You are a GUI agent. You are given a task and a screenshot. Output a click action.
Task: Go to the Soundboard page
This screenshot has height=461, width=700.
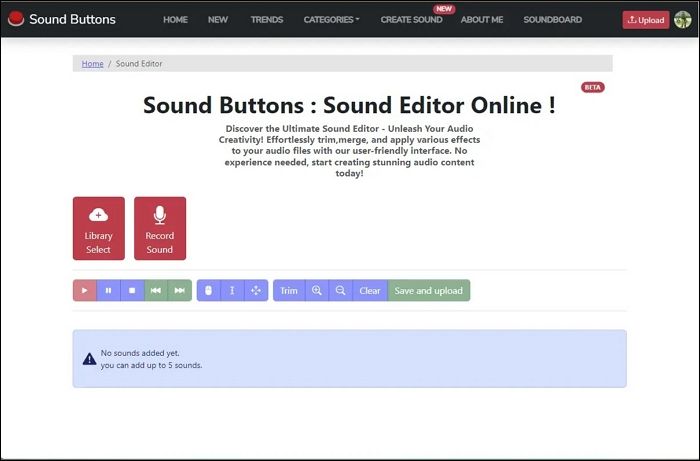tap(552, 19)
